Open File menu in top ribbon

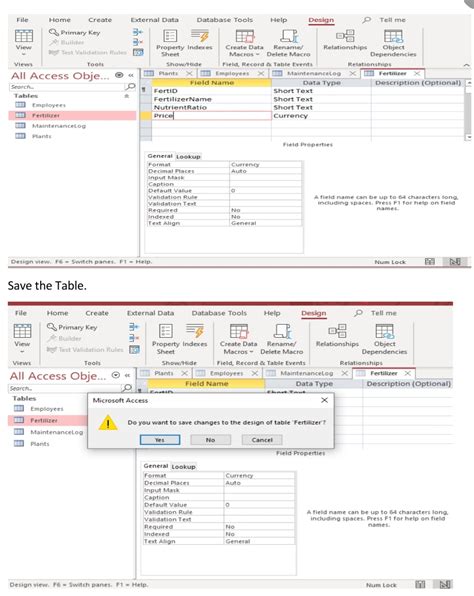[22, 20]
